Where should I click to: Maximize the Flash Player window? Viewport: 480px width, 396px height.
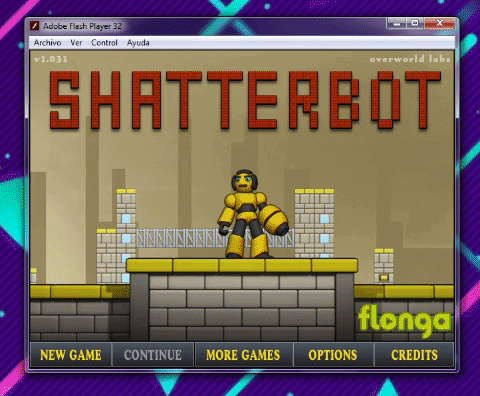(x=415, y=23)
